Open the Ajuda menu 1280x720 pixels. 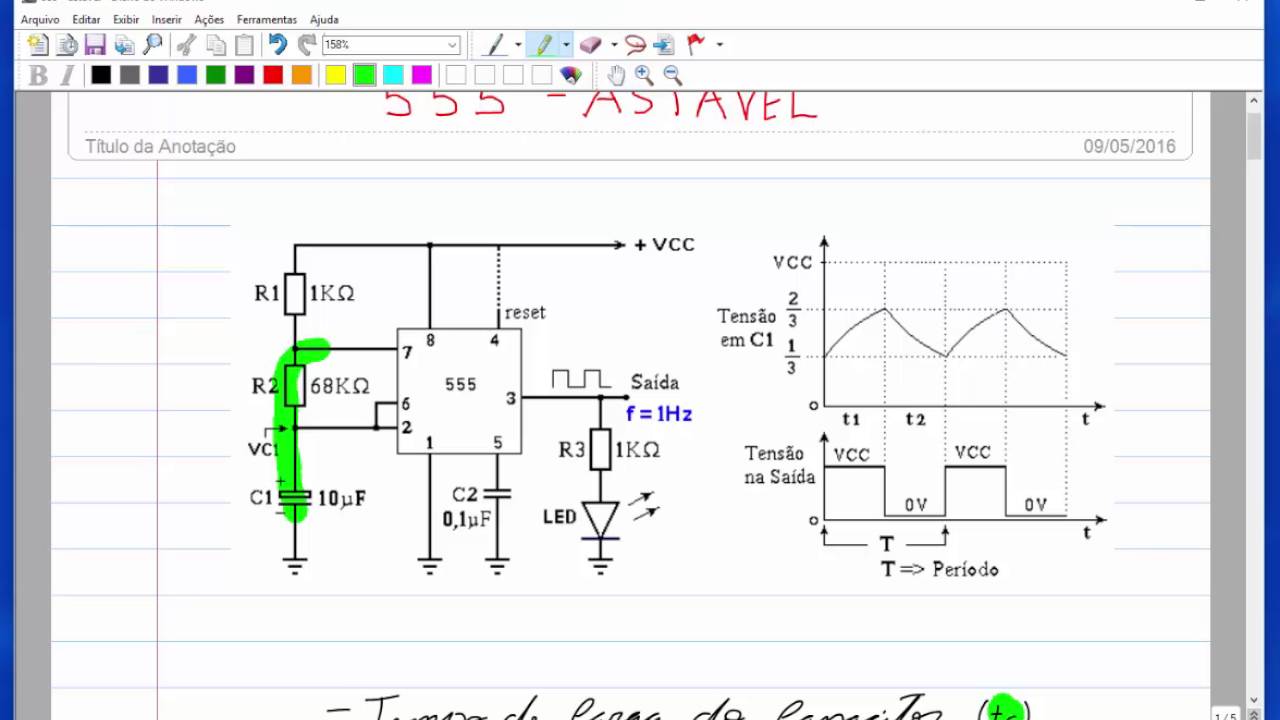[x=324, y=19]
